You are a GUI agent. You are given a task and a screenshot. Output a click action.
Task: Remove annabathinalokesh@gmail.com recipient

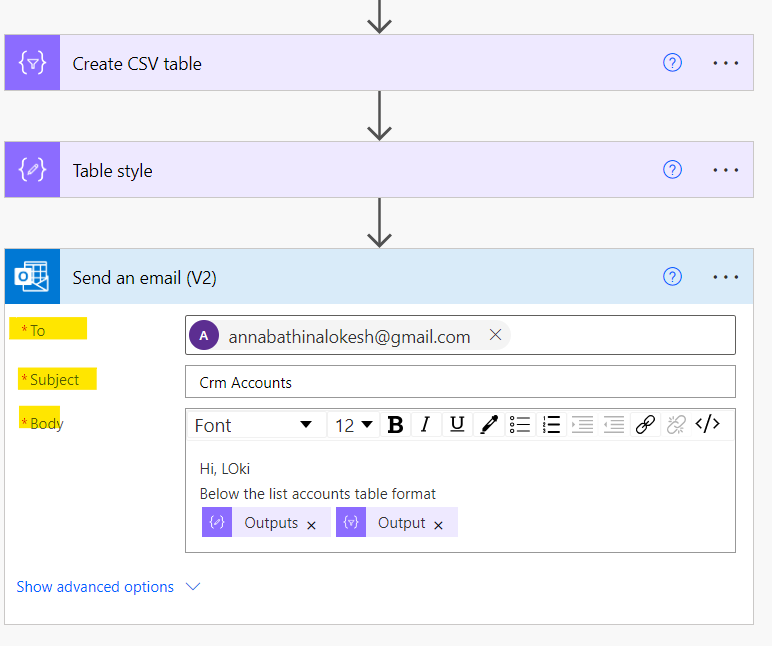click(495, 335)
